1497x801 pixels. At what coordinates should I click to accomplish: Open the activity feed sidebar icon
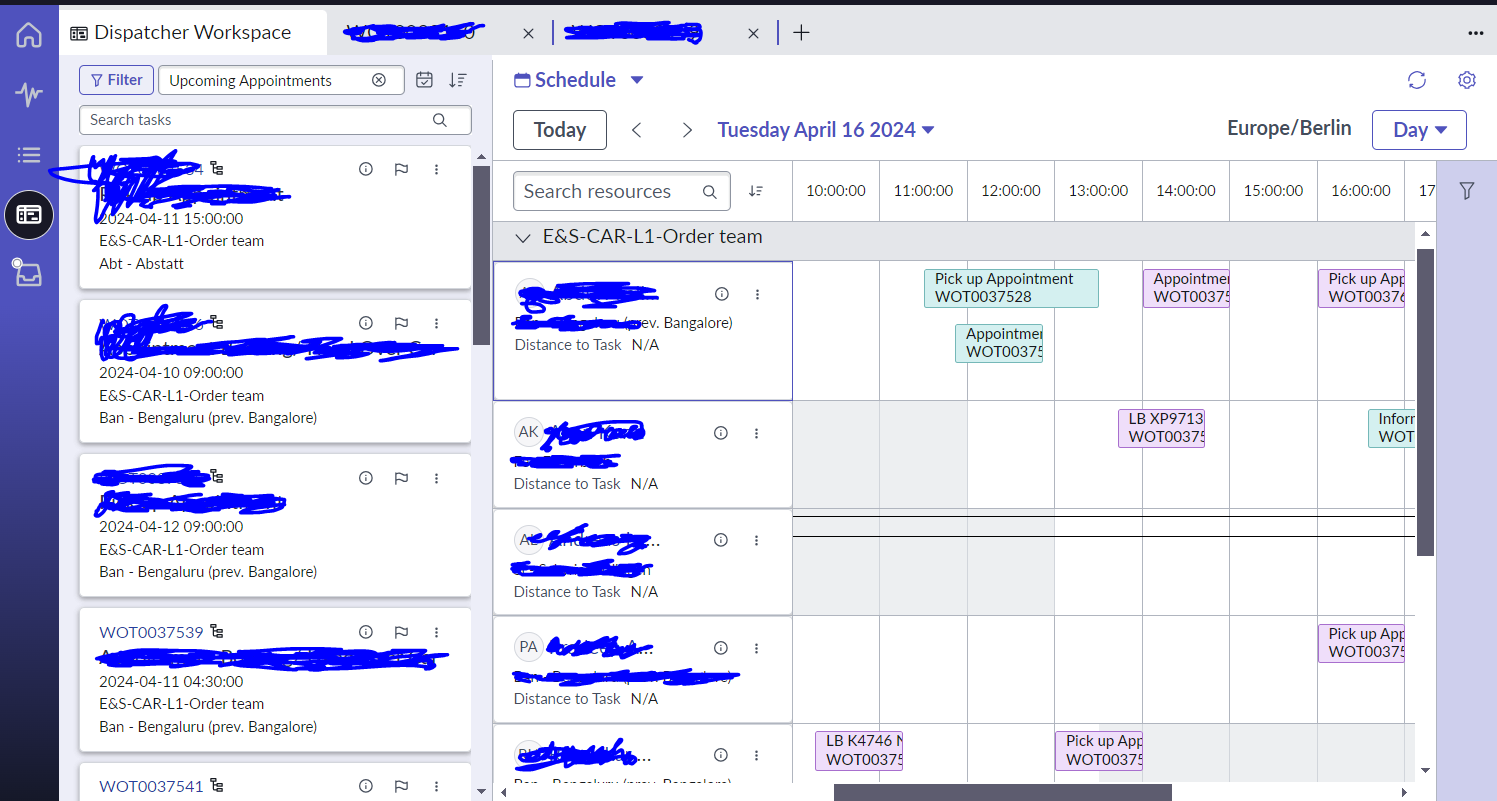coord(29,95)
